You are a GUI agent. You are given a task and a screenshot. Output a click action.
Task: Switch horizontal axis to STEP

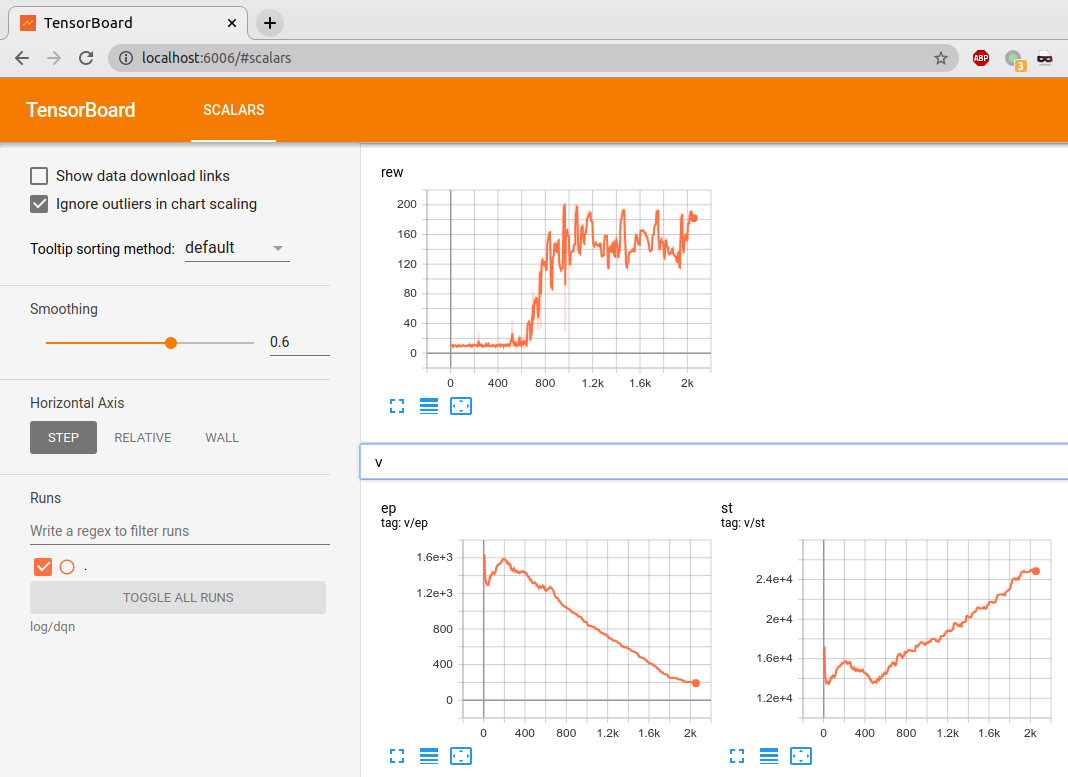(x=63, y=438)
